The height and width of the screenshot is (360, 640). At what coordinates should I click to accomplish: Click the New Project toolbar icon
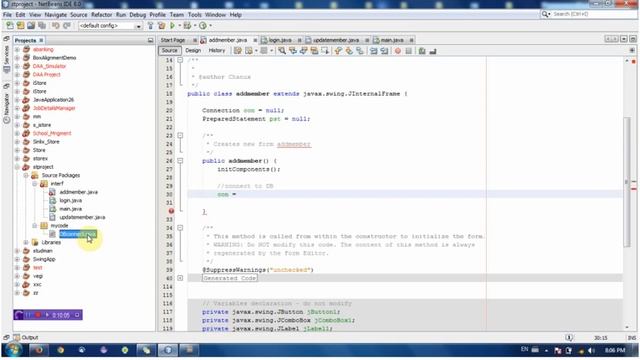tap(20, 26)
